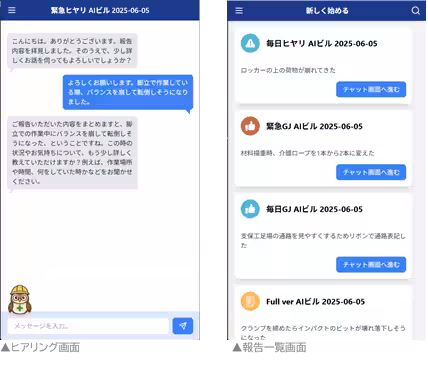
Task: Click the description about リボンで通路表記した
Action: coord(323,241)
